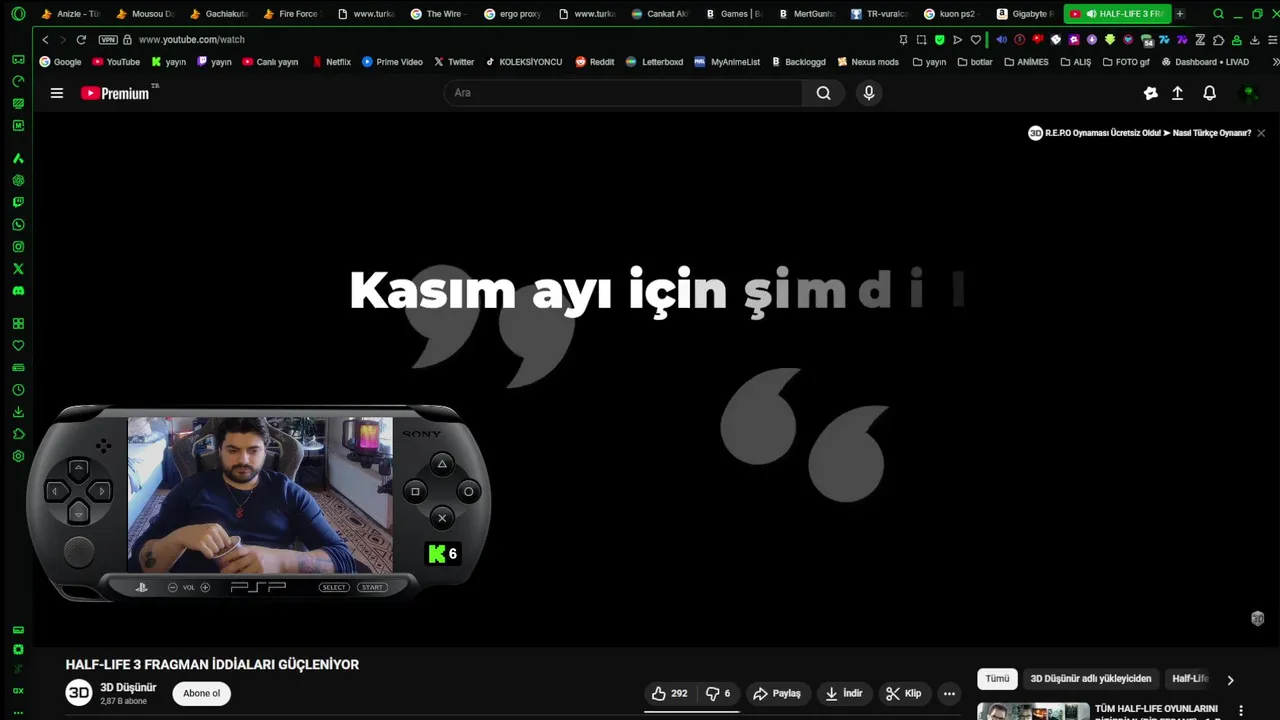The width and height of the screenshot is (1280, 720).
Task: Dislike the video with thumbs down 6
Action: click(718, 693)
